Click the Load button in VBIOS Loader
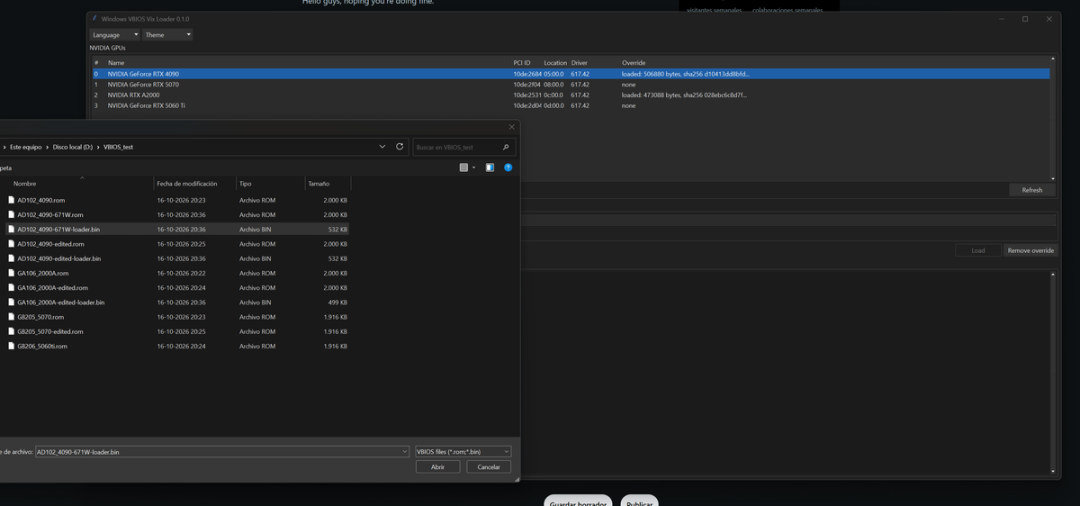 click(x=978, y=251)
